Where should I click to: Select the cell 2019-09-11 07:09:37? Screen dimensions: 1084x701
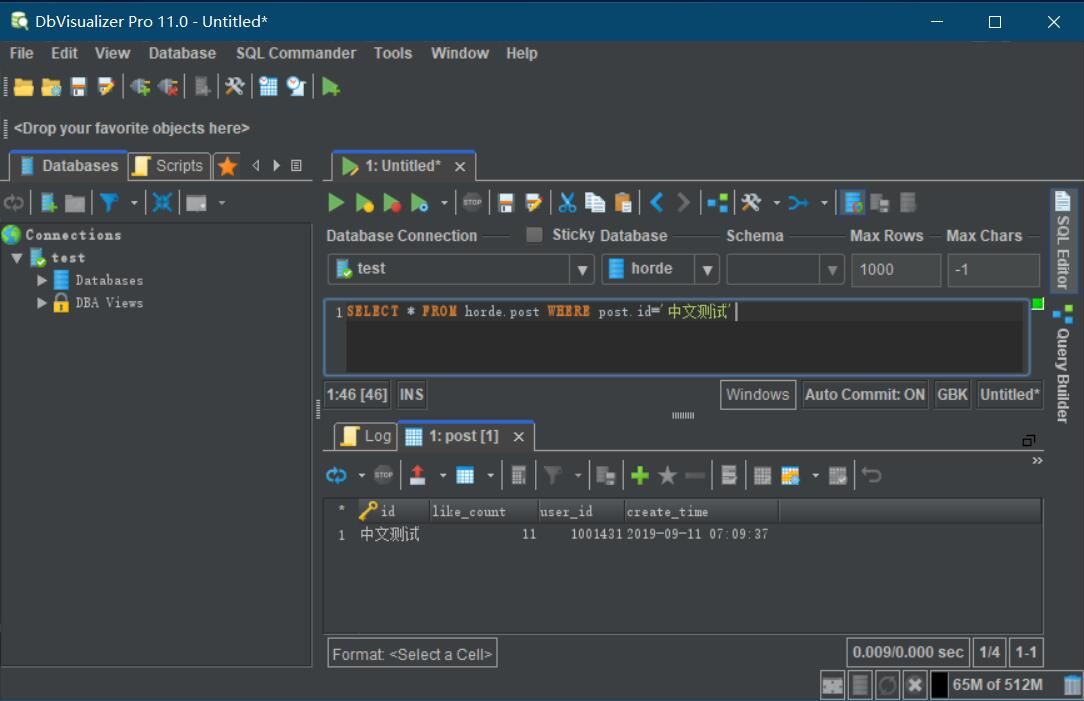[701, 534]
